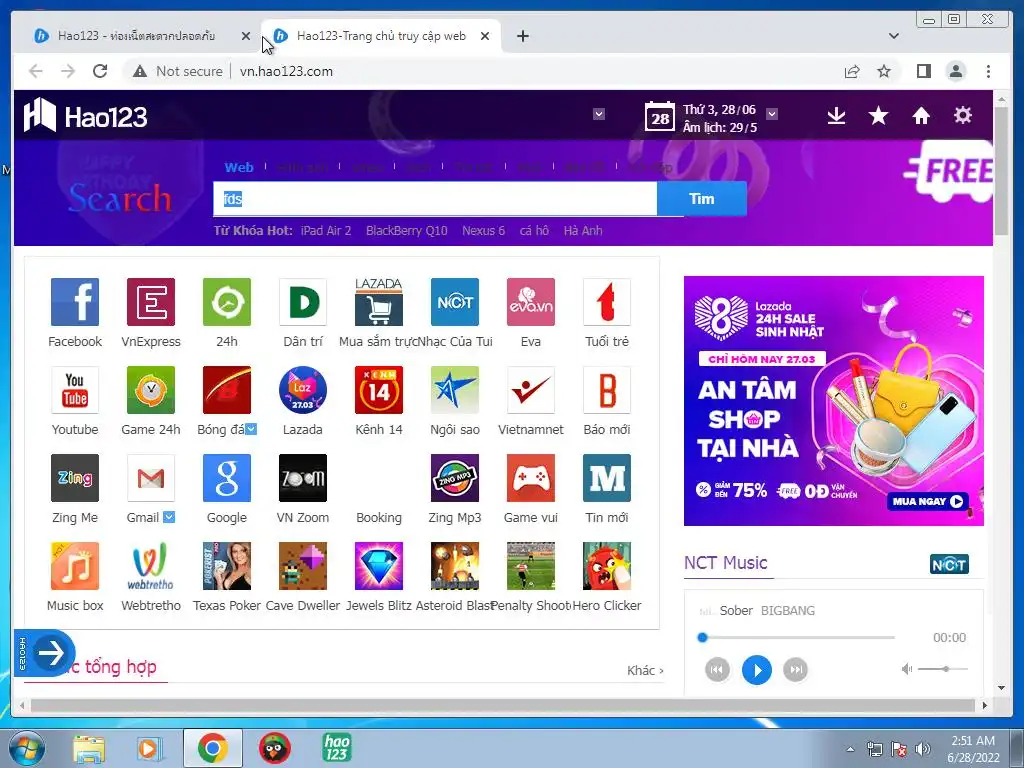This screenshot has width=1024, height=768.
Task: Open the Zing Me icon
Action: click(x=75, y=478)
